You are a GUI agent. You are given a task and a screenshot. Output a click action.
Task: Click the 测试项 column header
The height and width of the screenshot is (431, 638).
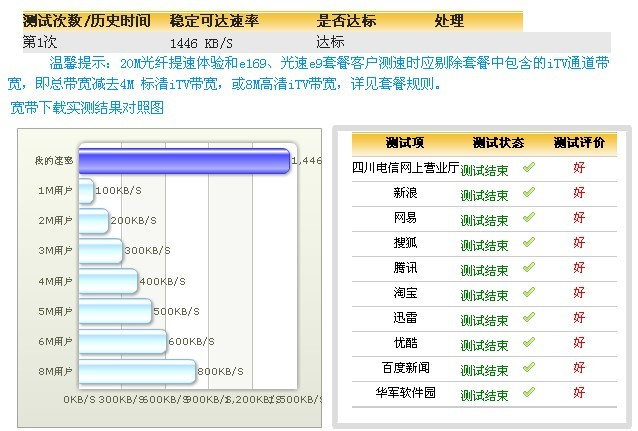pos(405,142)
